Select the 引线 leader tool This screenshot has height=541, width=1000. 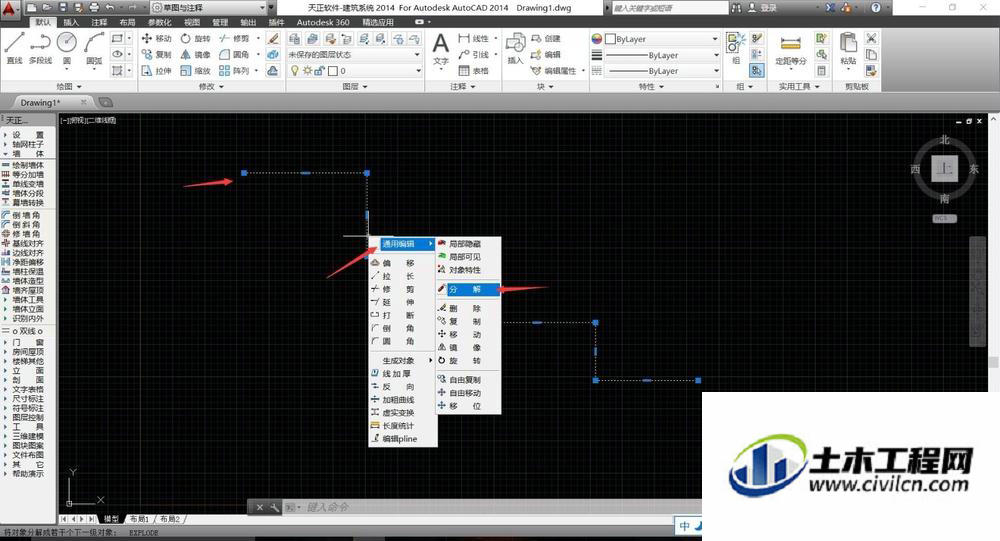[x=473, y=54]
